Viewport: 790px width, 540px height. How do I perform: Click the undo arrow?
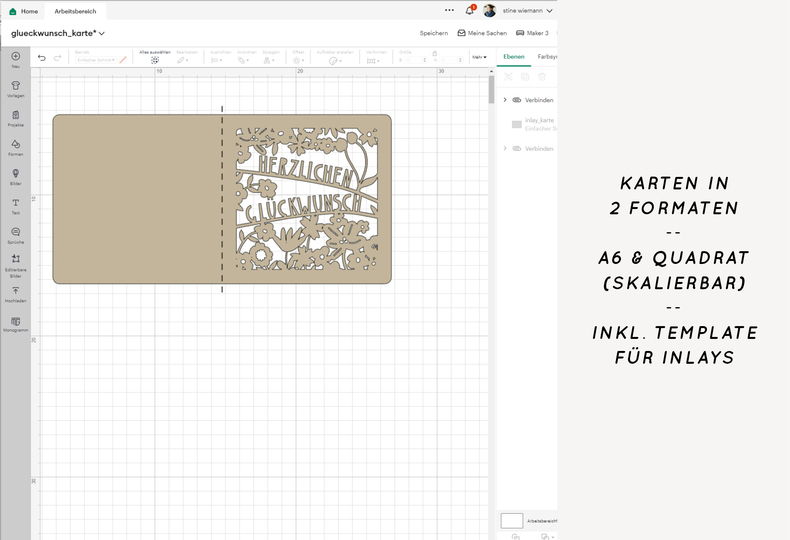(x=41, y=58)
